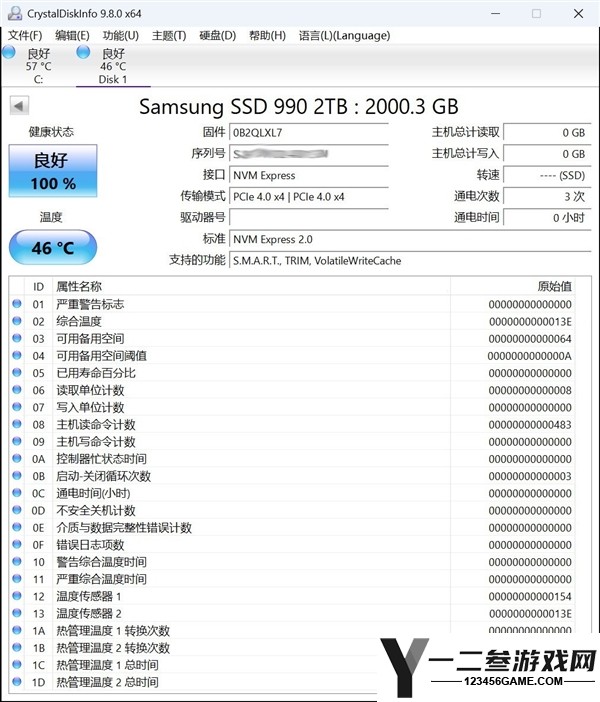
Task: Click status dot for 严重综合温度时间 row
Action: coord(17,578)
